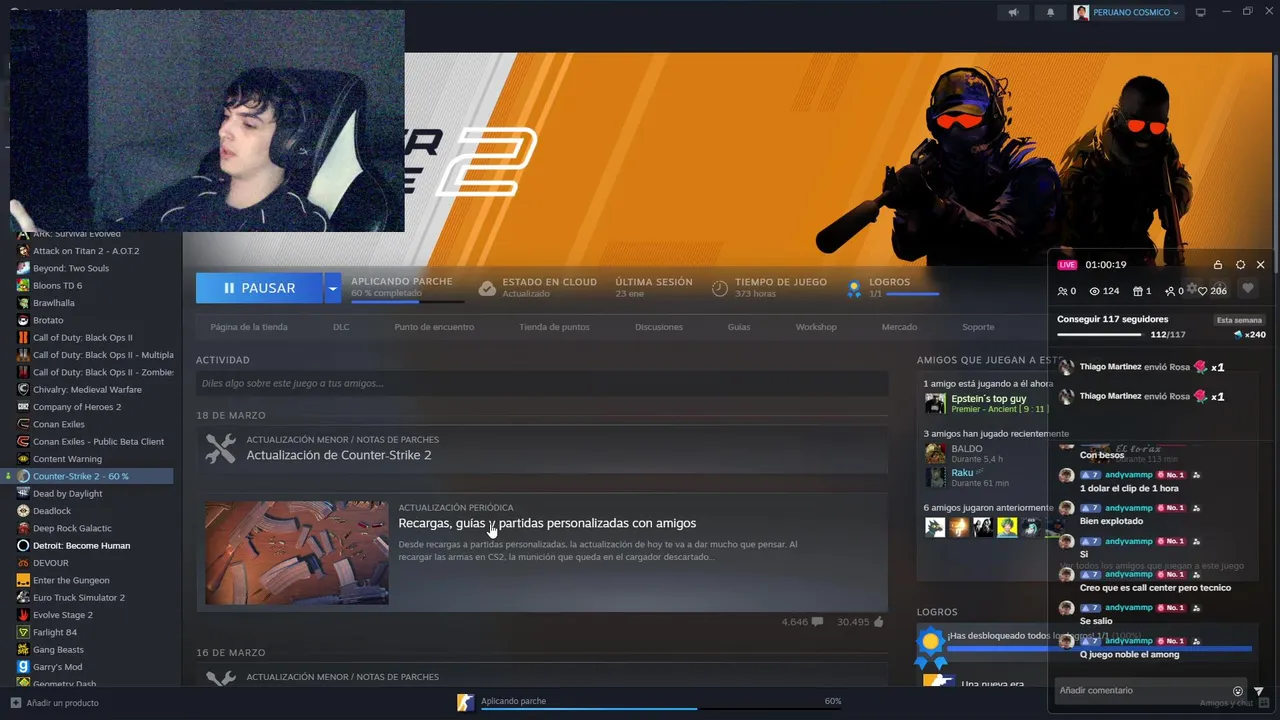Open friend Raku's profile

962,473
